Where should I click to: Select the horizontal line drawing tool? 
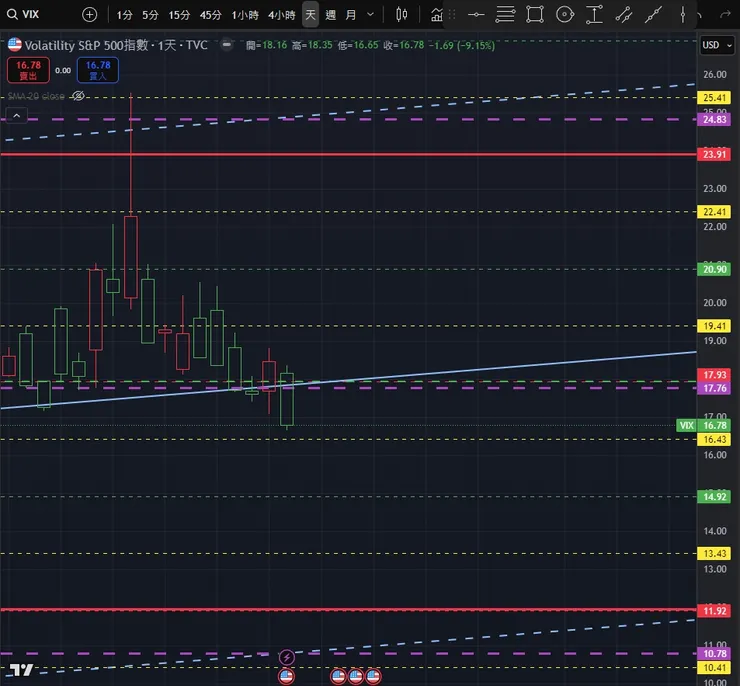pos(476,14)
